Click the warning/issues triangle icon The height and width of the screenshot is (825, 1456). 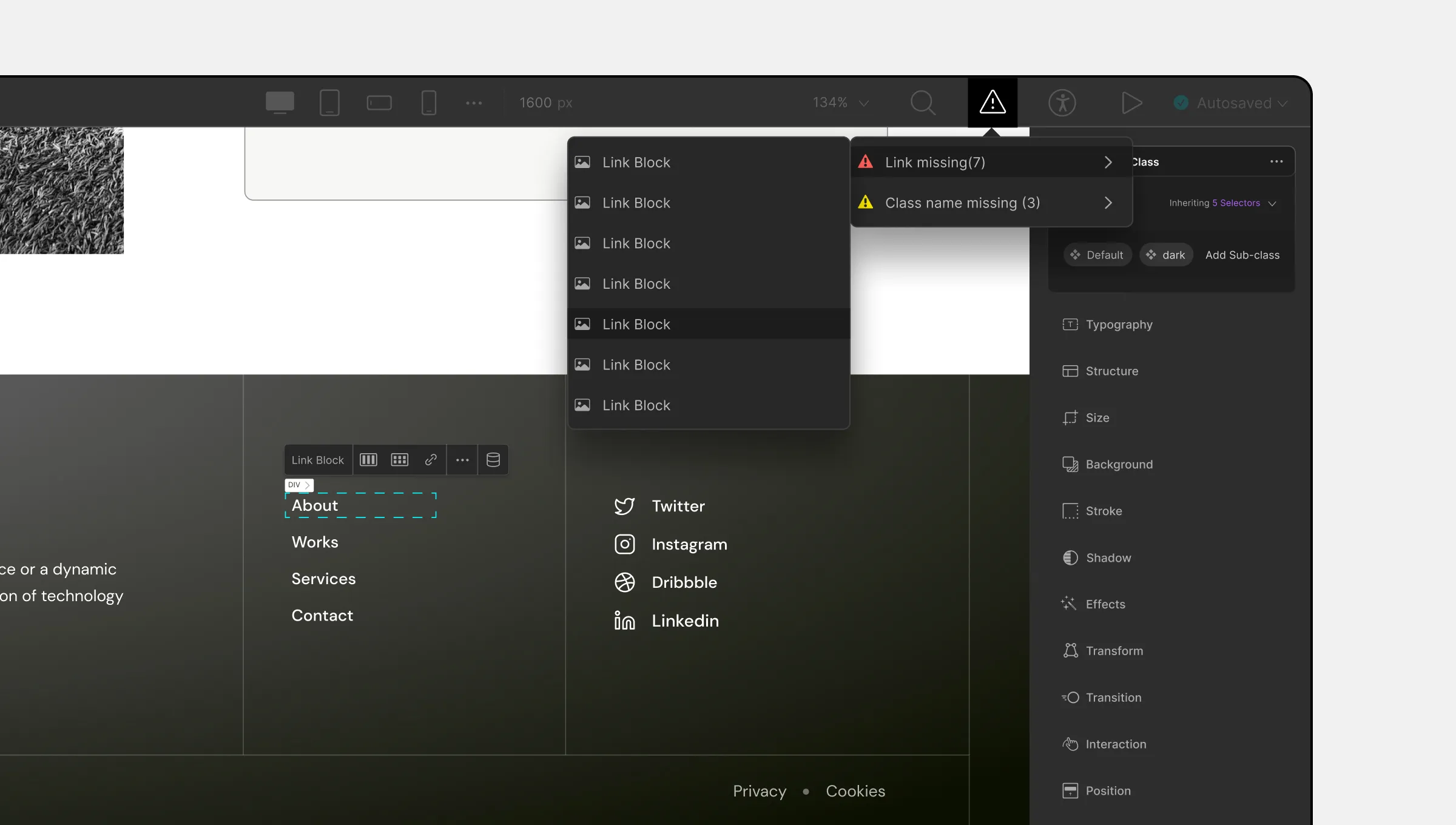tap(992, 102)
